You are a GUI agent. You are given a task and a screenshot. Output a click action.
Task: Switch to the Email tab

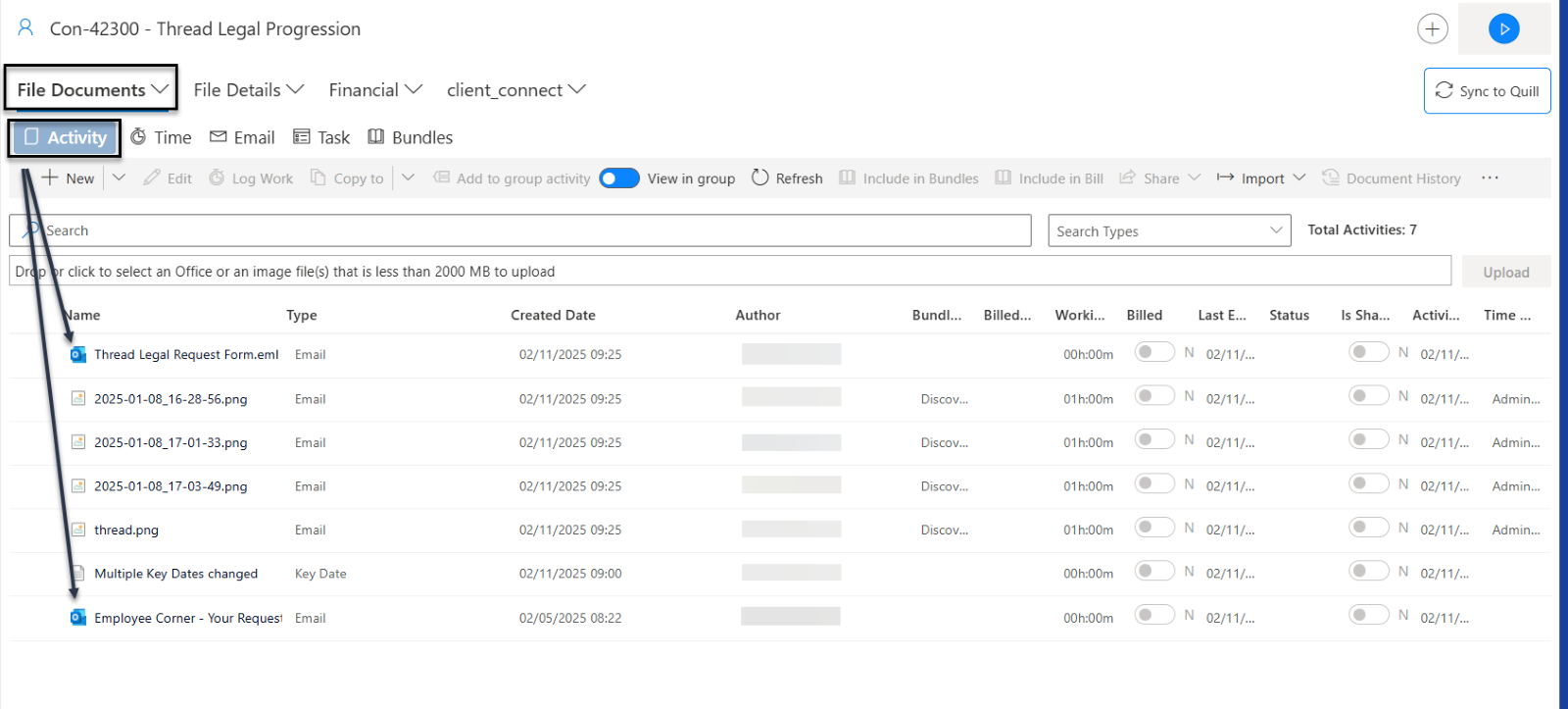242,137
